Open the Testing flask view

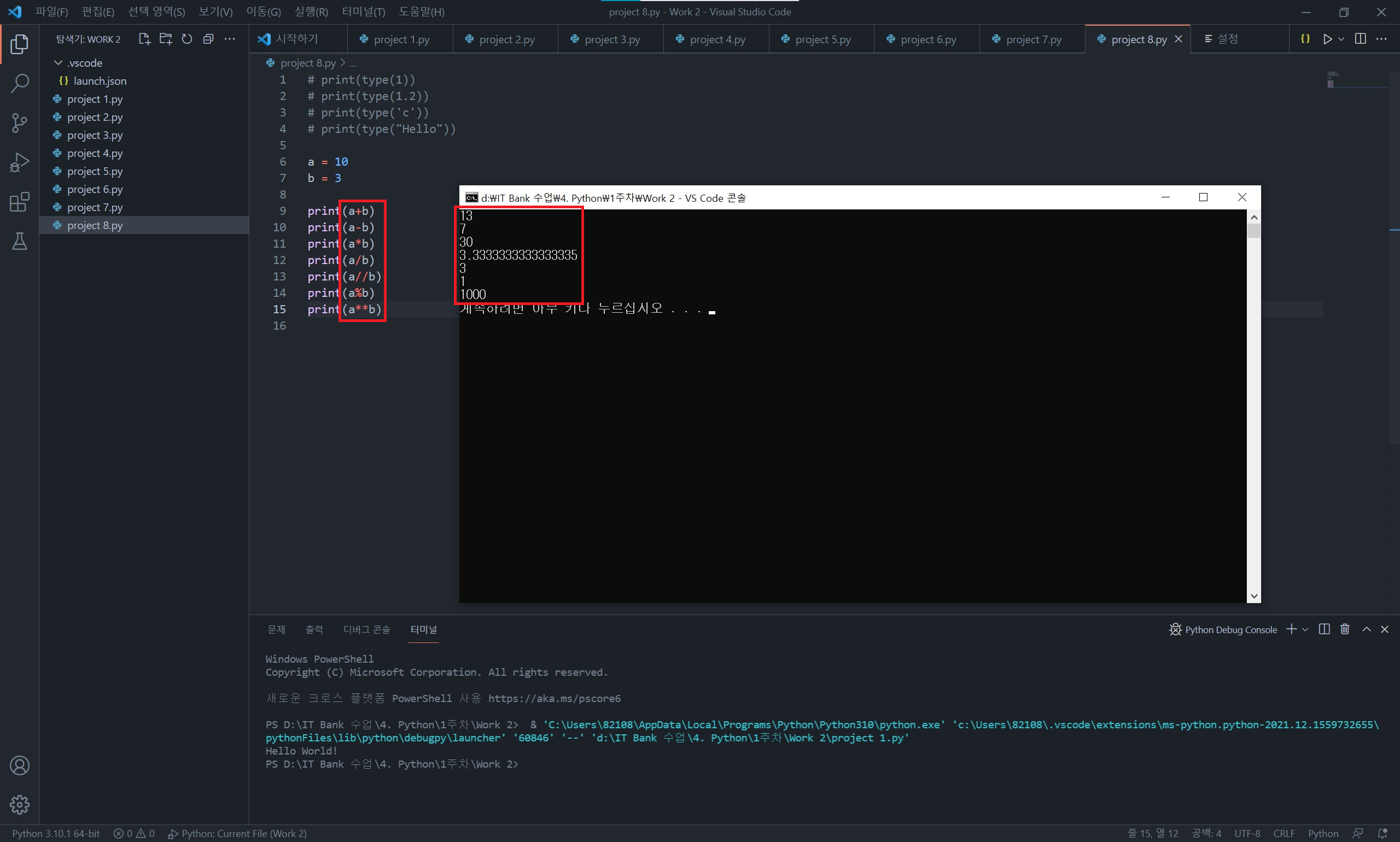(x=19, y=242)
